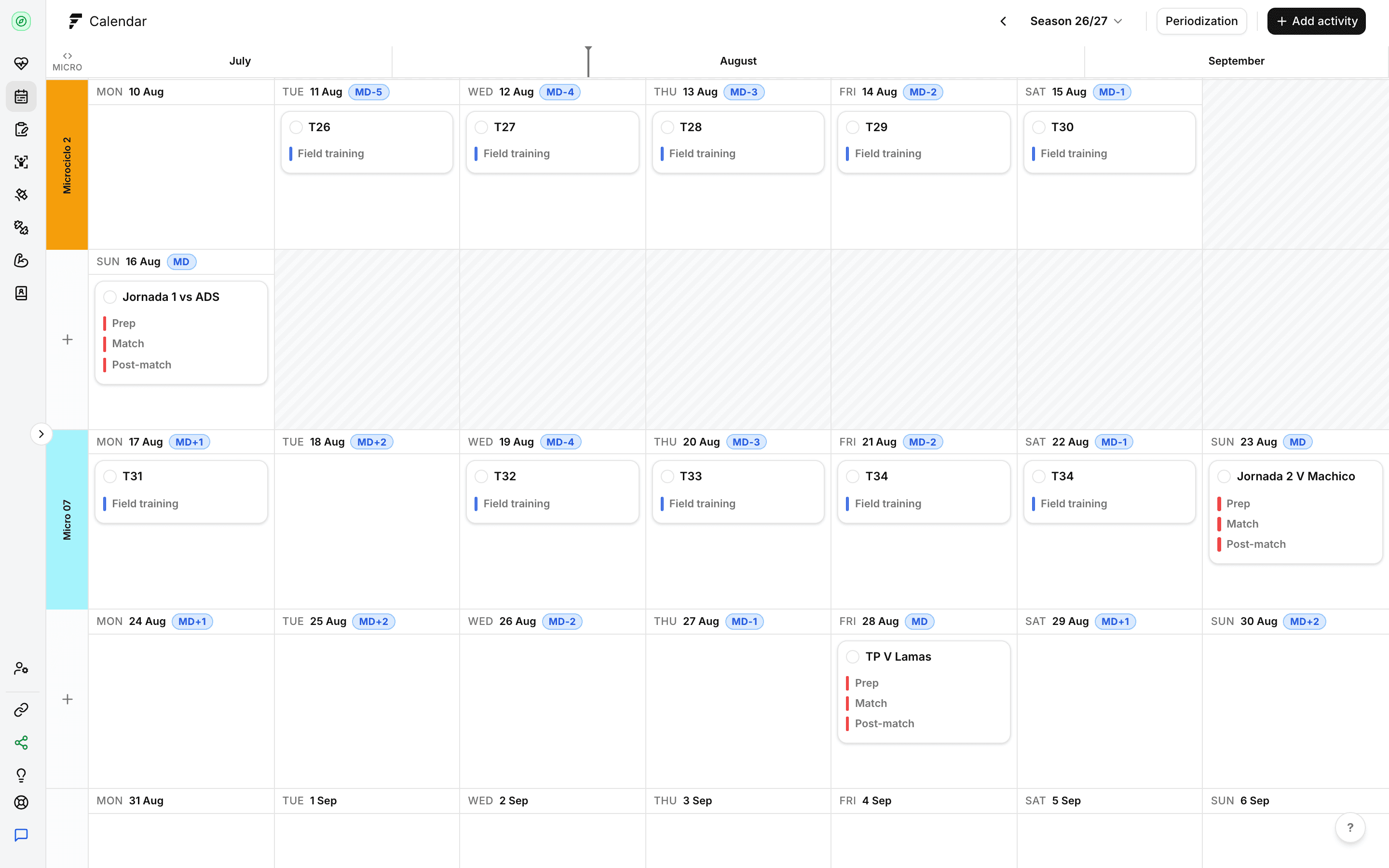Toggle the MICRO view expander
Viewport: 1389px width, 868px height.
pyautogui.click(x=67, y=61)
